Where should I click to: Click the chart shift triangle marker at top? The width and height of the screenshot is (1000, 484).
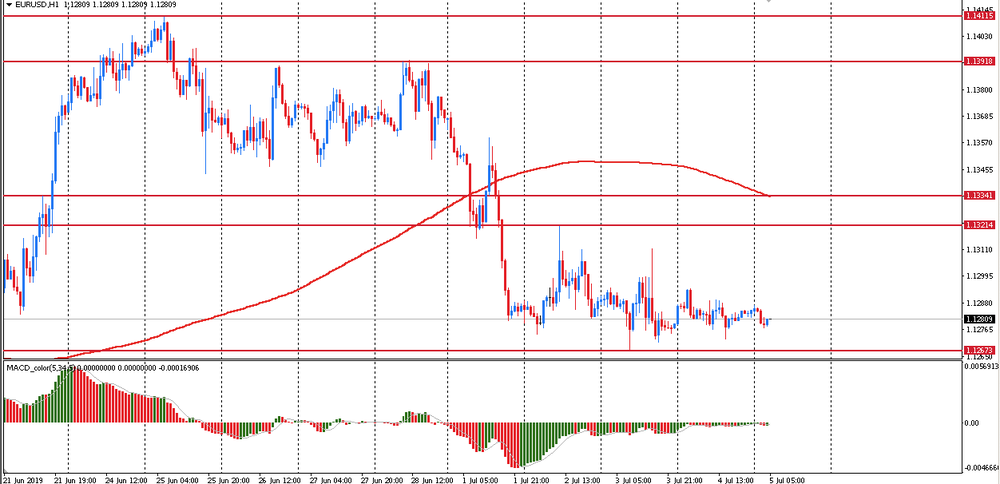point(769,1)
